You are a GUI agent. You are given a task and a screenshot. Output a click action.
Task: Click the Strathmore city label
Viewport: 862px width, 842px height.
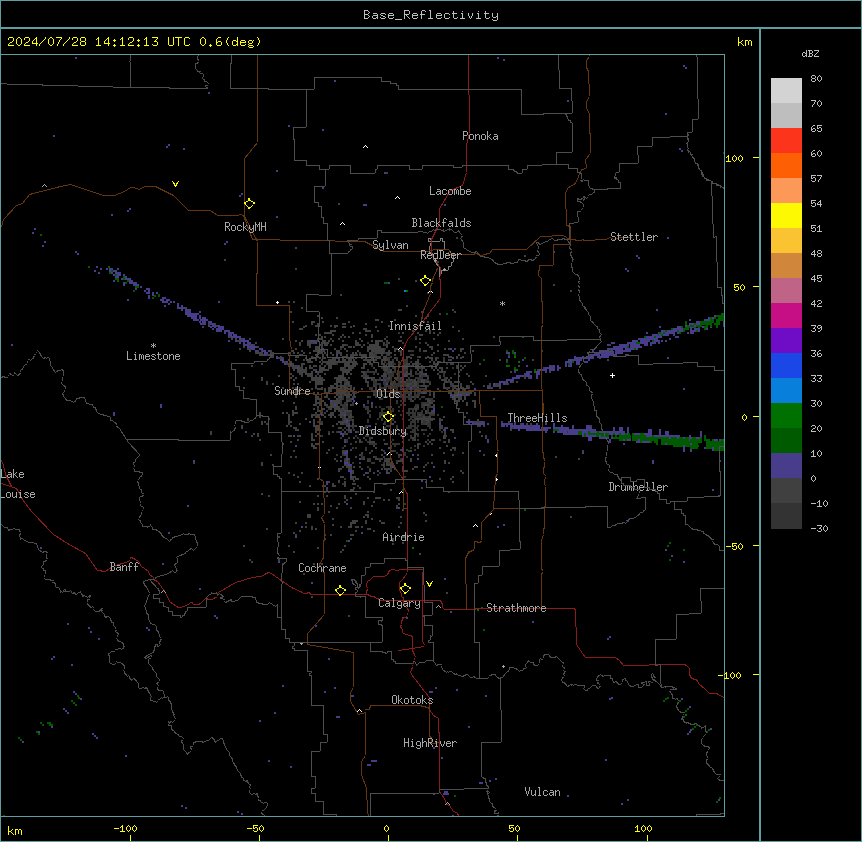point(516,608)
